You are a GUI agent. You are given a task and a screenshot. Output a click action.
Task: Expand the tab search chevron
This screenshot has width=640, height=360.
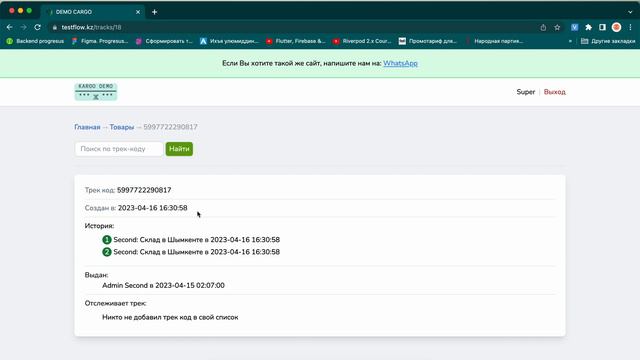[630, 12]
